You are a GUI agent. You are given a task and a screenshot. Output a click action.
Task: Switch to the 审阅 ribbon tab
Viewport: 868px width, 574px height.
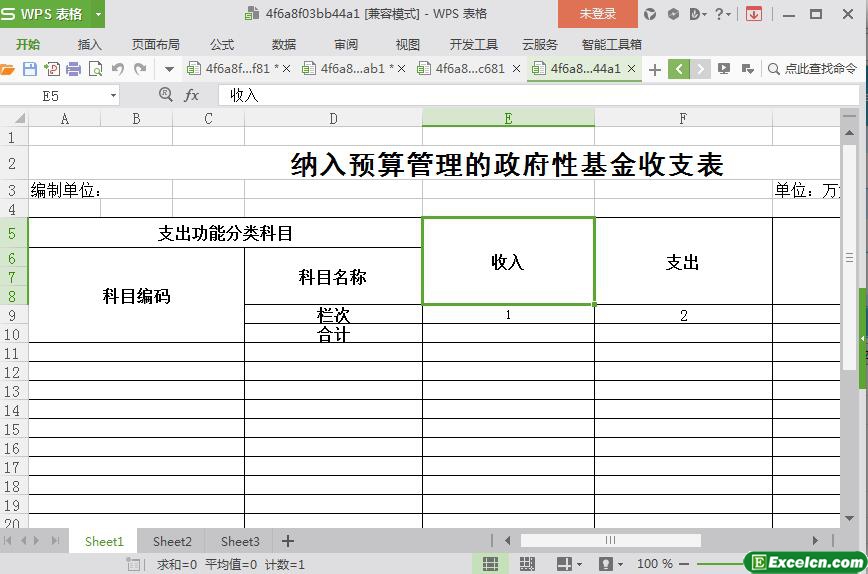pos(346,44)
